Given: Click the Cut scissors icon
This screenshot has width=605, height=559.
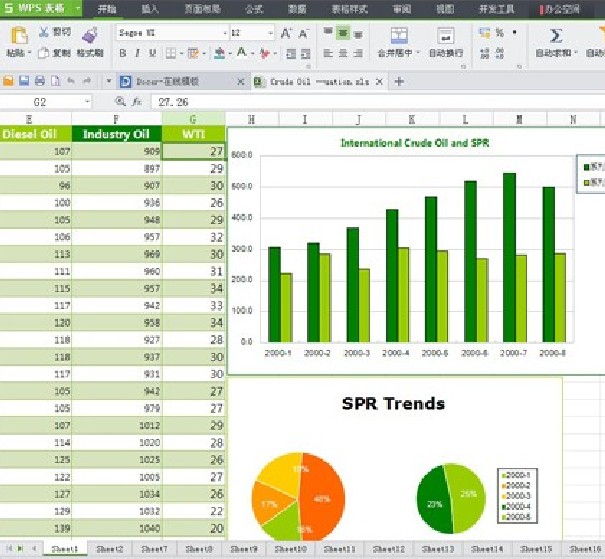Looking at the screenshot, I should (44, 32).
